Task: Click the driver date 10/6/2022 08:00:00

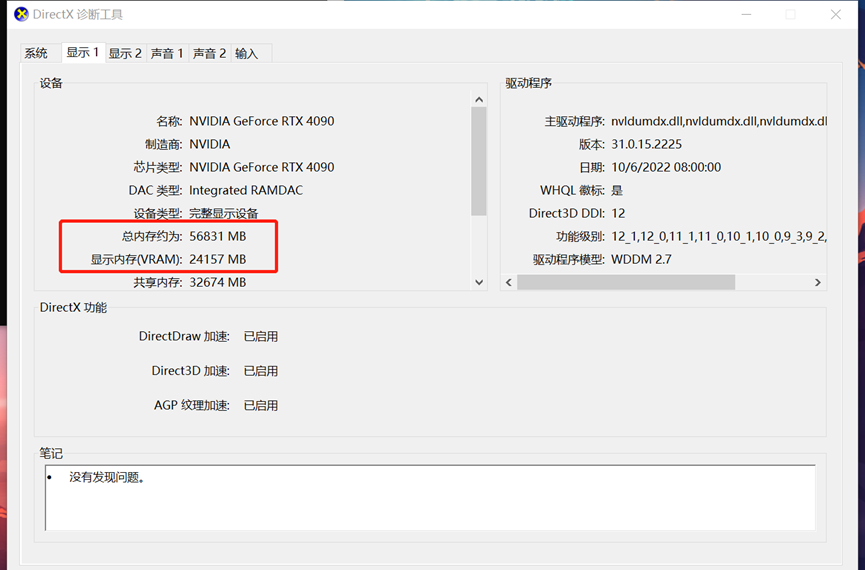Action: (666, 167)
